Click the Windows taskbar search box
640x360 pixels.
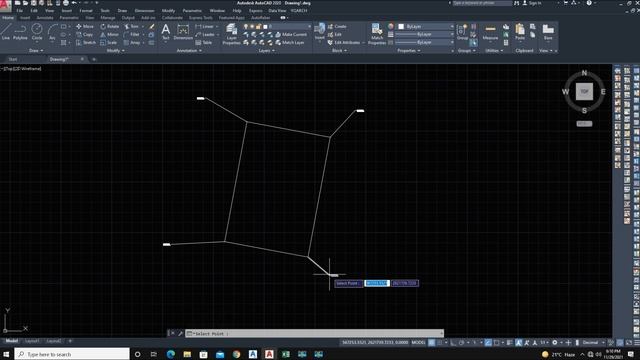pyautogui.click(x=72, y=354)
